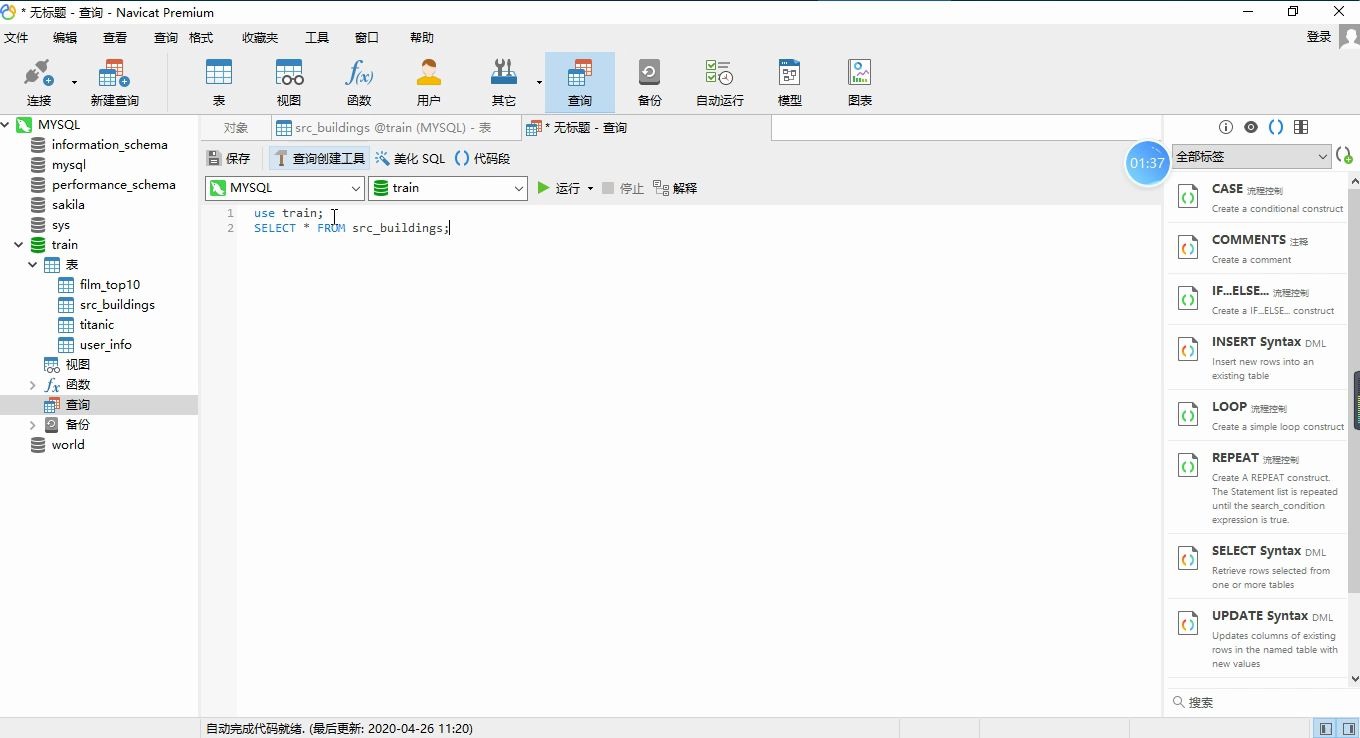Open the All Tags (全部标签) dropdown
The image size is (1360, 738).
click(1251, 156)
